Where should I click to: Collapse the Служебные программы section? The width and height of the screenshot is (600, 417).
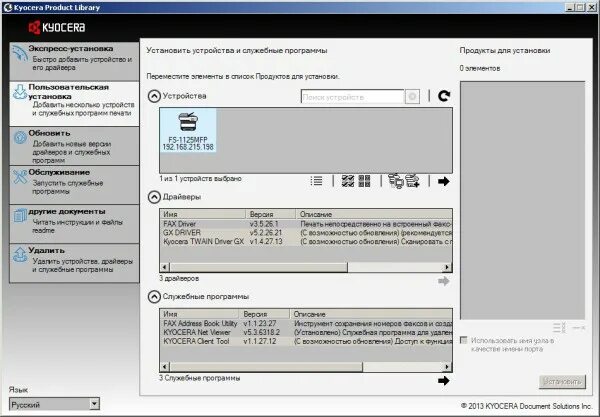pyautogui.click(x=154, y=297)
